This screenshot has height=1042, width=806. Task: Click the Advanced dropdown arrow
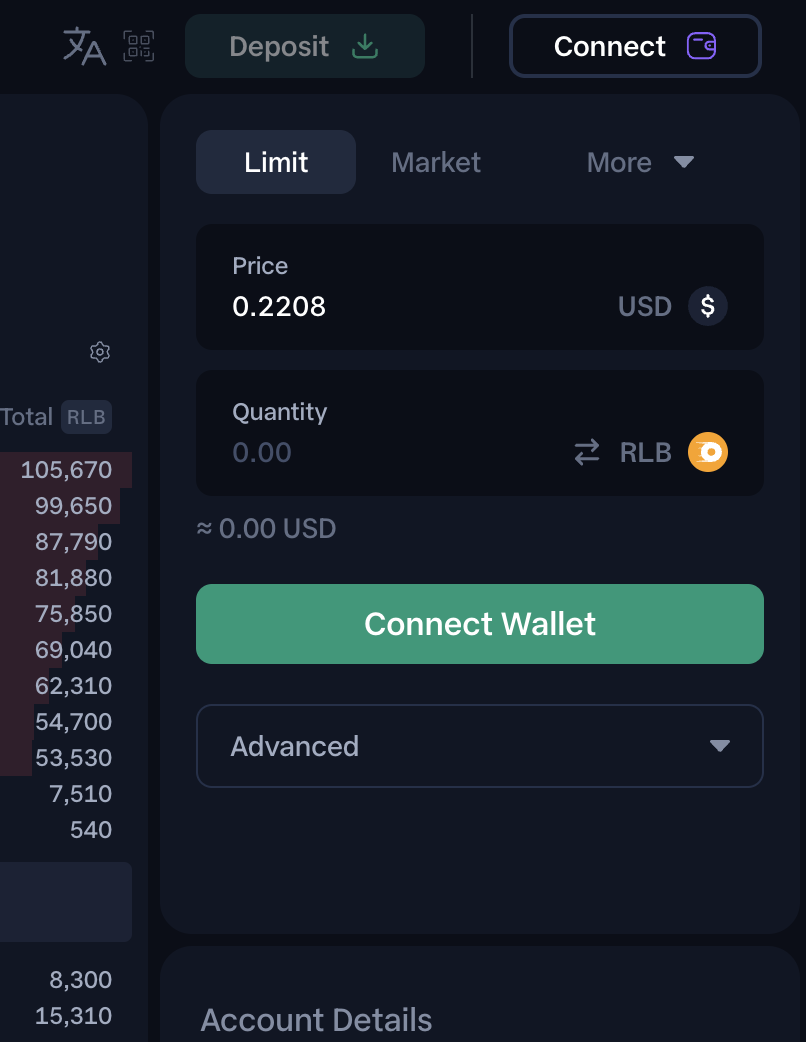(719, 746)
